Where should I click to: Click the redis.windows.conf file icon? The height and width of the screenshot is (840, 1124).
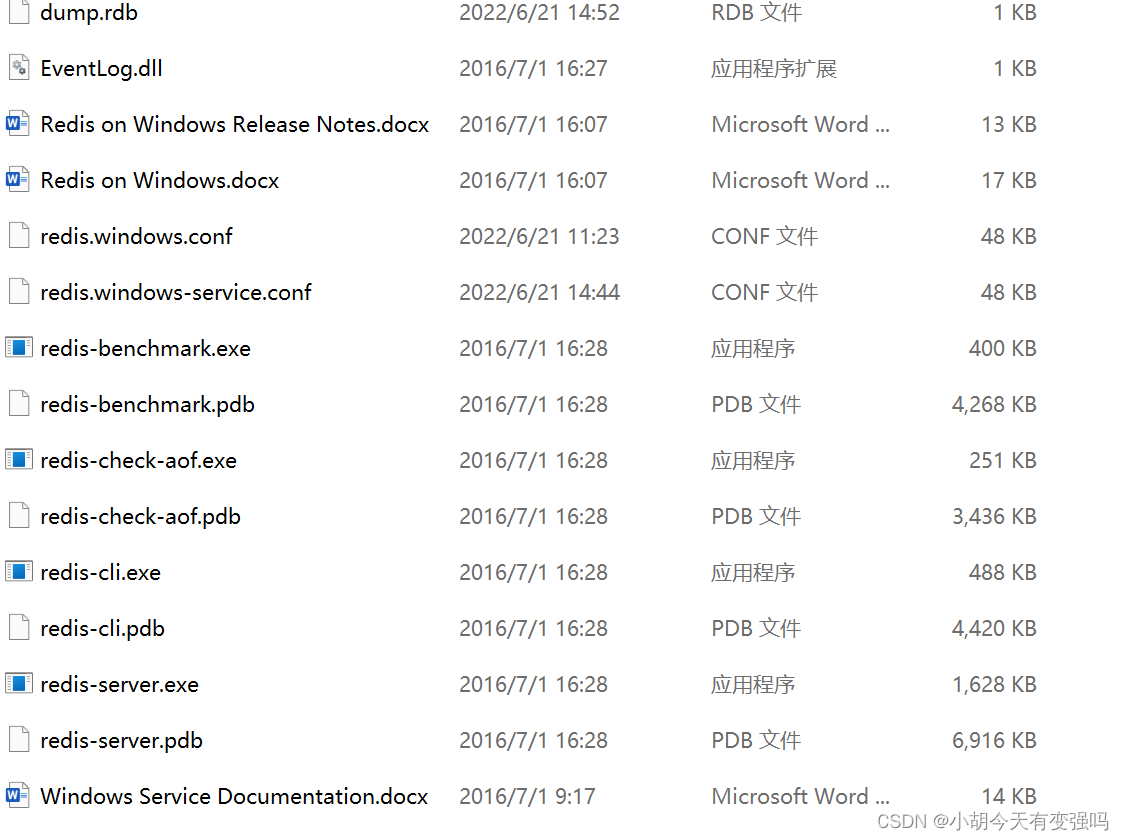[19, 237]
